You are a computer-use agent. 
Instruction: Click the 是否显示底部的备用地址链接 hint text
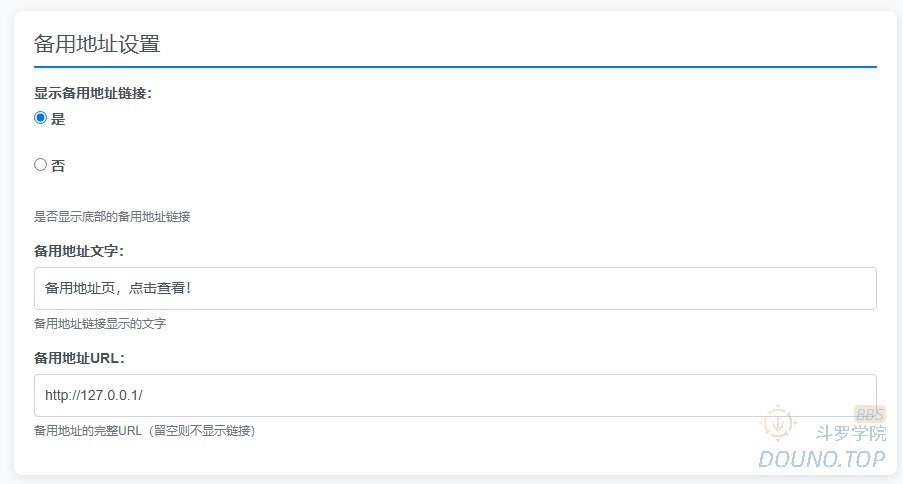click(x=112, y=216)
